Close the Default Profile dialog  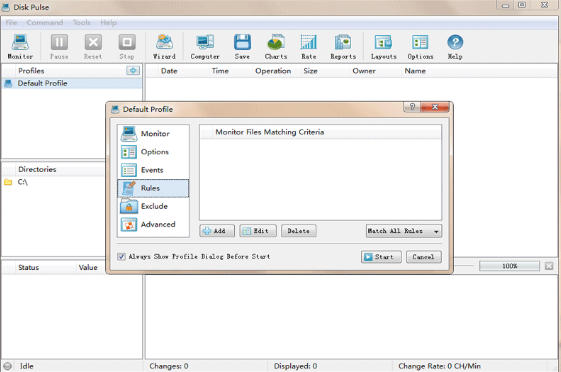coord(435,107)
